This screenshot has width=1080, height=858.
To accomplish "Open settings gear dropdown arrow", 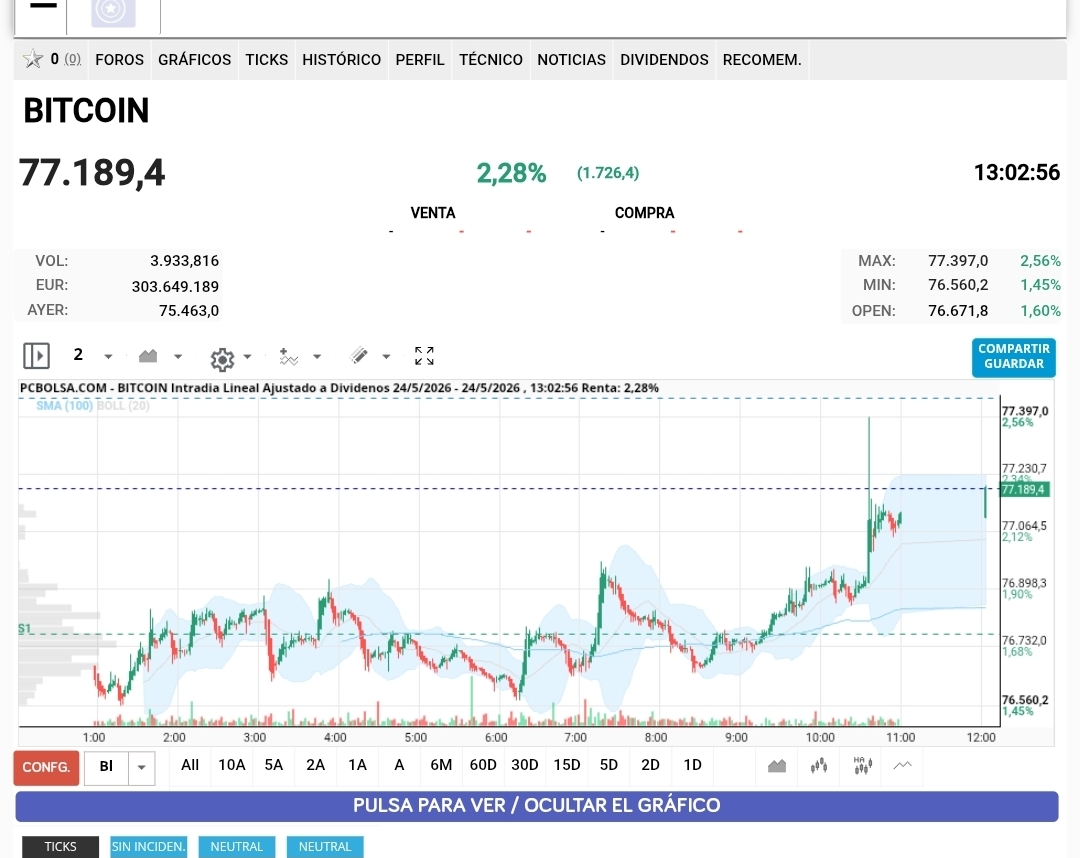I will pyautogui.click(x=247, y=357).
